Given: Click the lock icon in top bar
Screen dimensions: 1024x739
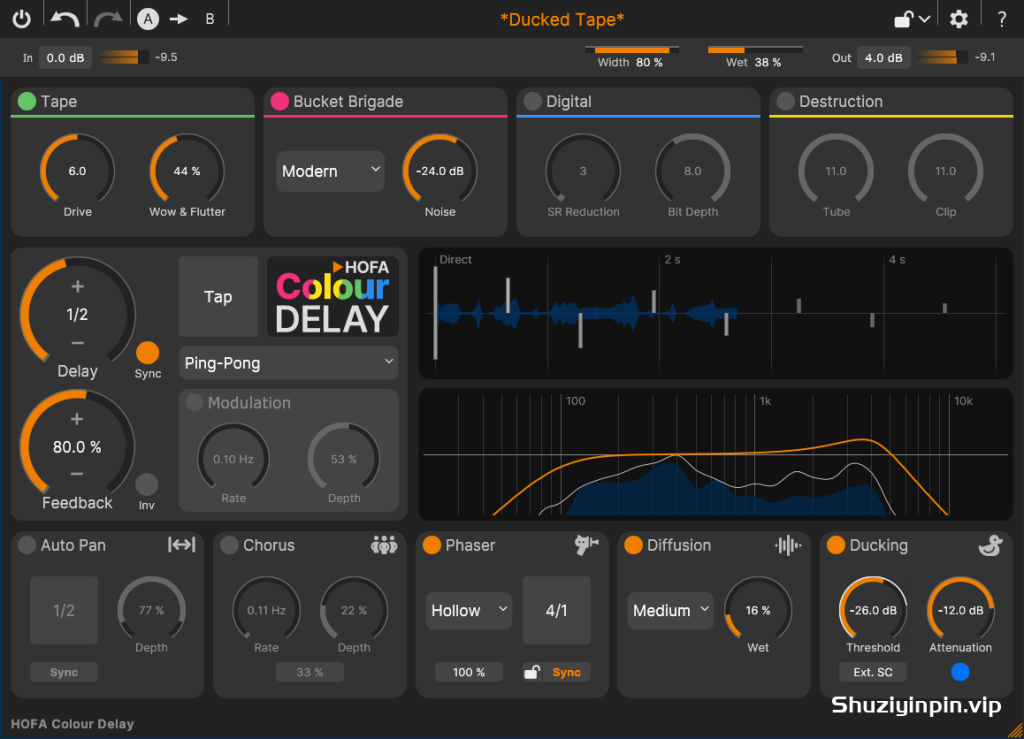Looking at the screenshot, I should click(903, 19).
